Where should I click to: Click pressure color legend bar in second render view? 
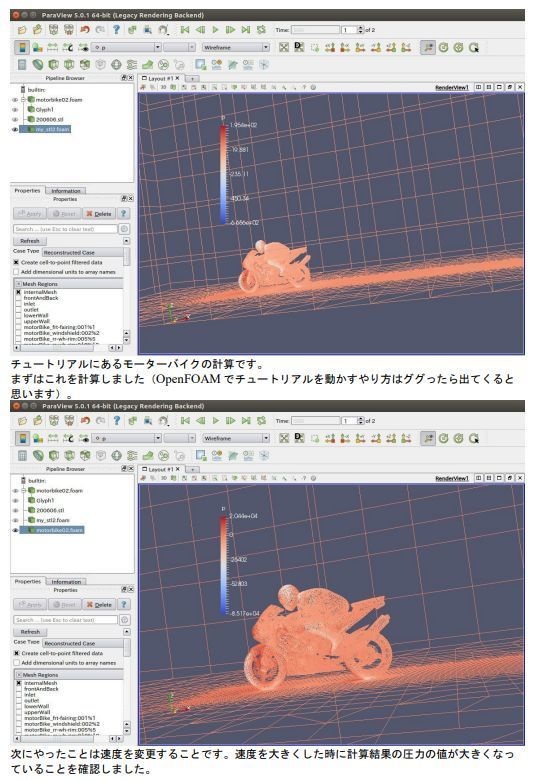pyautogui.click(x=223, y=565)
